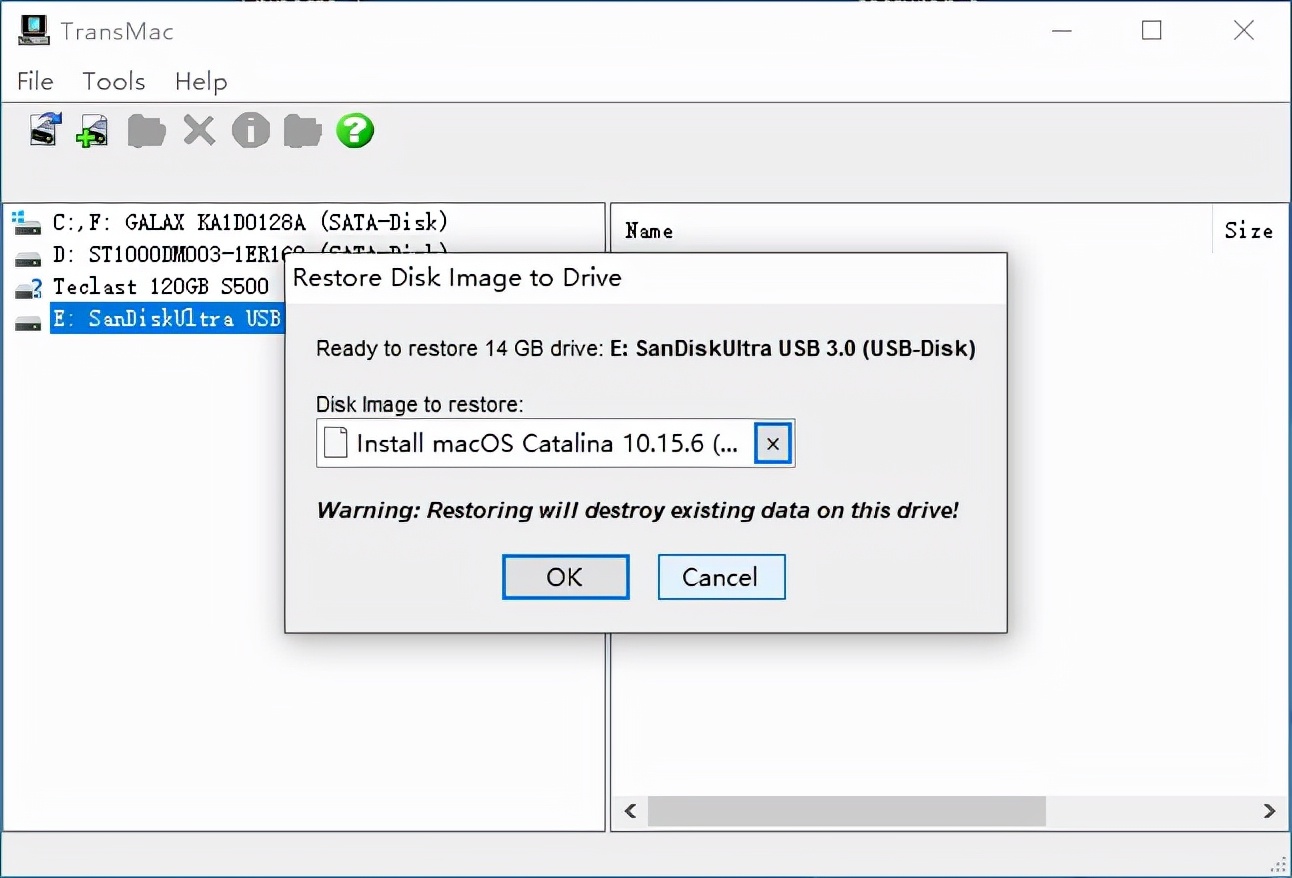
Task: Click the document icon beside the image filename
Action: tap(335, 442)
